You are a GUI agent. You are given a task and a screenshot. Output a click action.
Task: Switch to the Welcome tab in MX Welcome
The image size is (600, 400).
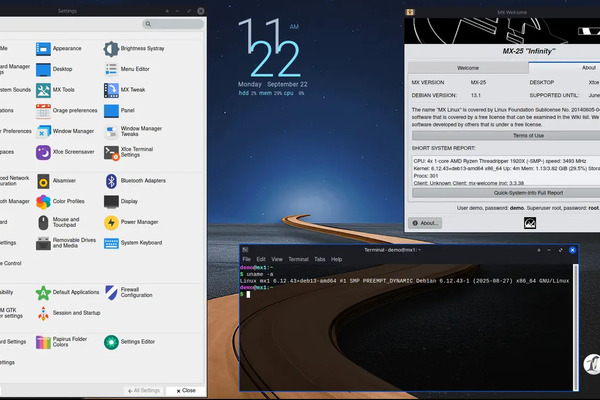[468, 68]
